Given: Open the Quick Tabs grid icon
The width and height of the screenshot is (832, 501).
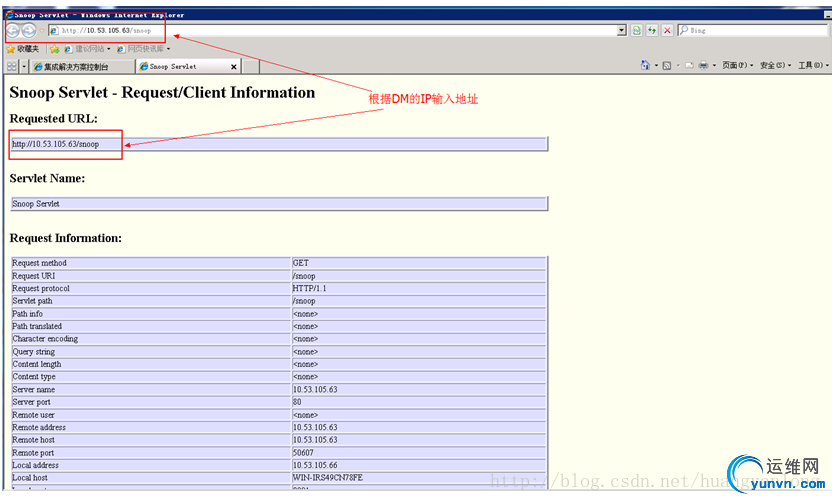Looking at the screenshot, I should point(12,66).
